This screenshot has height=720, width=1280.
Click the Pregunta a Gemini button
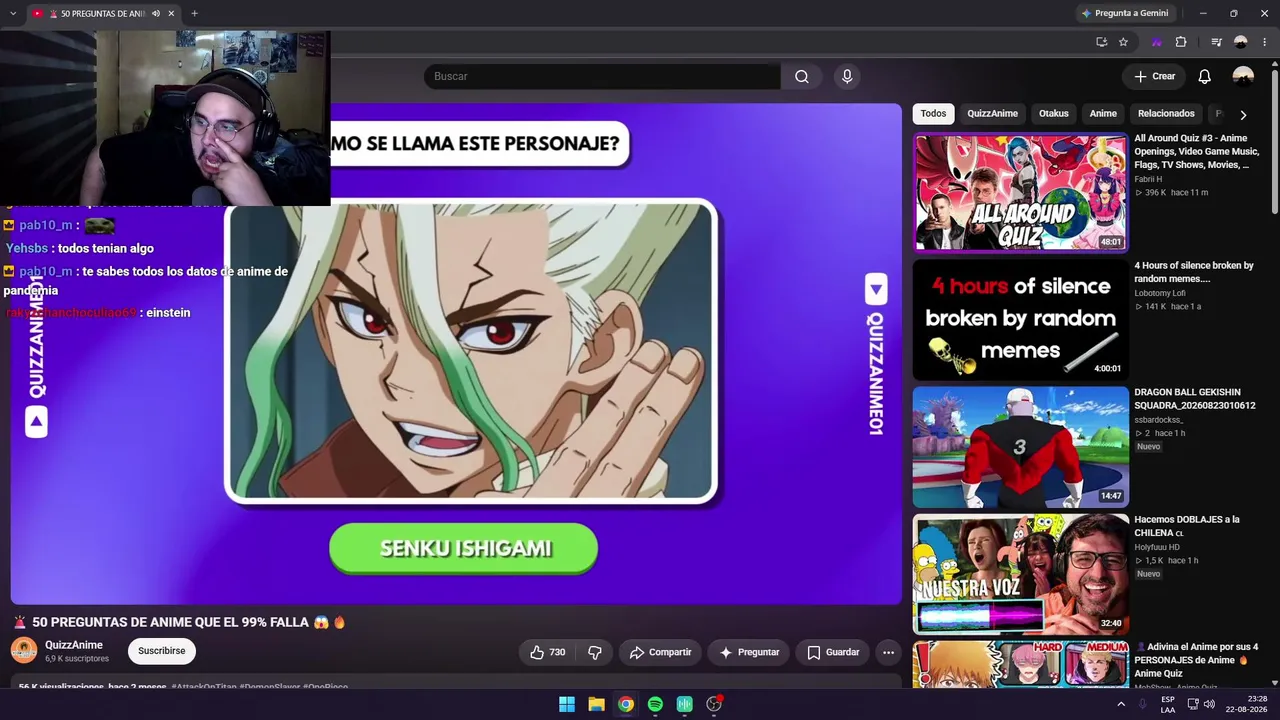1125,13
